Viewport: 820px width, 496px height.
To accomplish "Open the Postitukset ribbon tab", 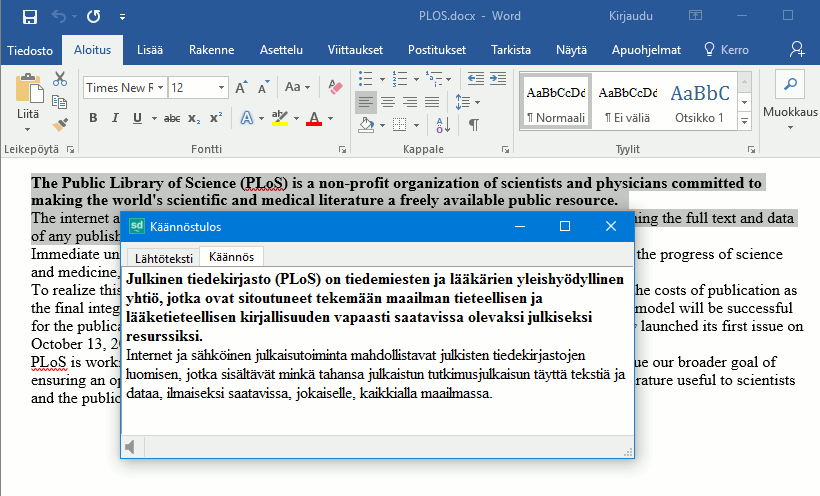I will pos(437,50).
